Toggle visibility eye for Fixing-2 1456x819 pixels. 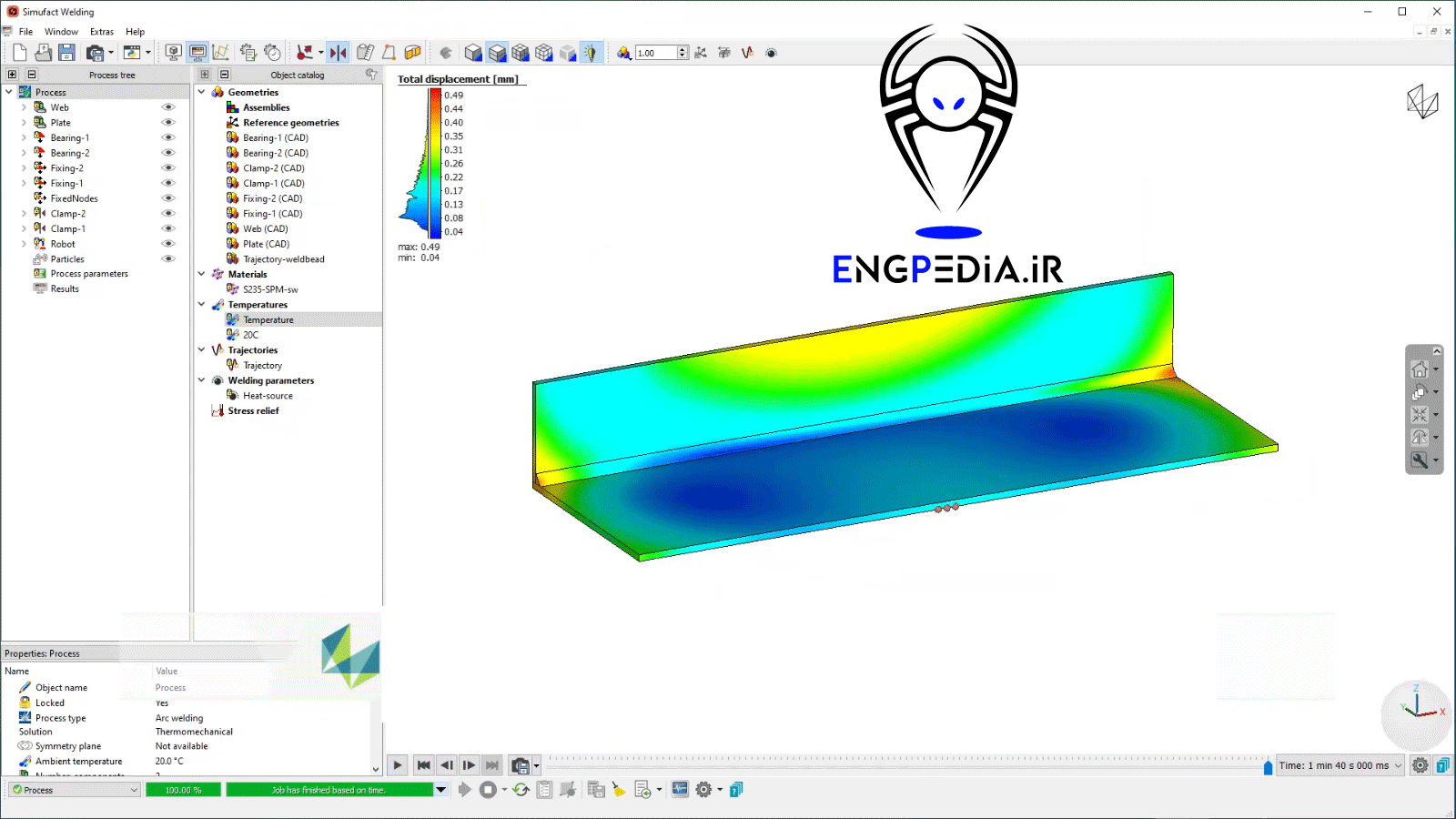(x=167, y=167)
